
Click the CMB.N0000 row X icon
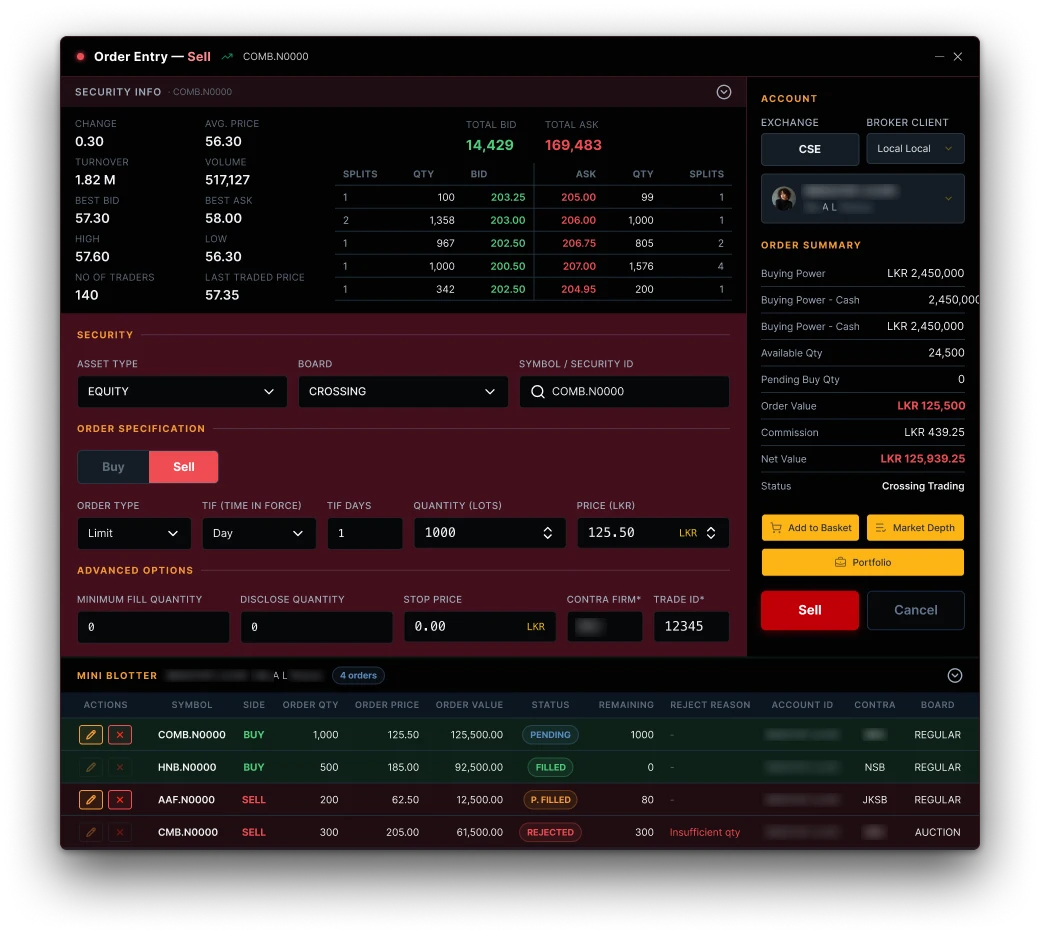120,833
